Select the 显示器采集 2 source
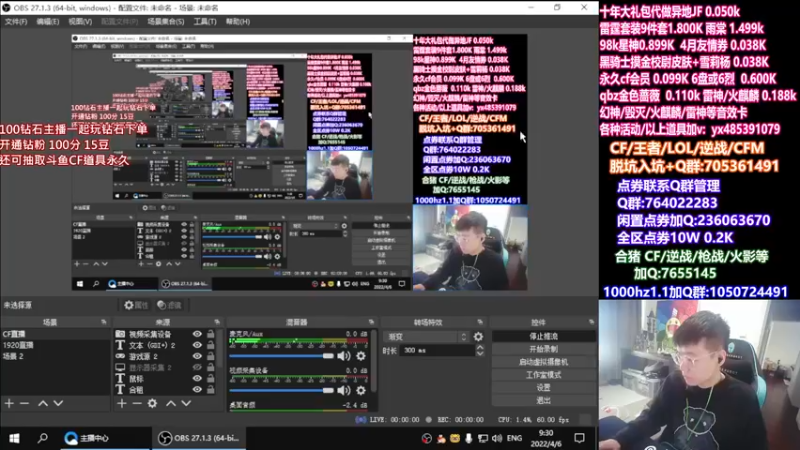 pyautogui.click(x=150, y=367)
